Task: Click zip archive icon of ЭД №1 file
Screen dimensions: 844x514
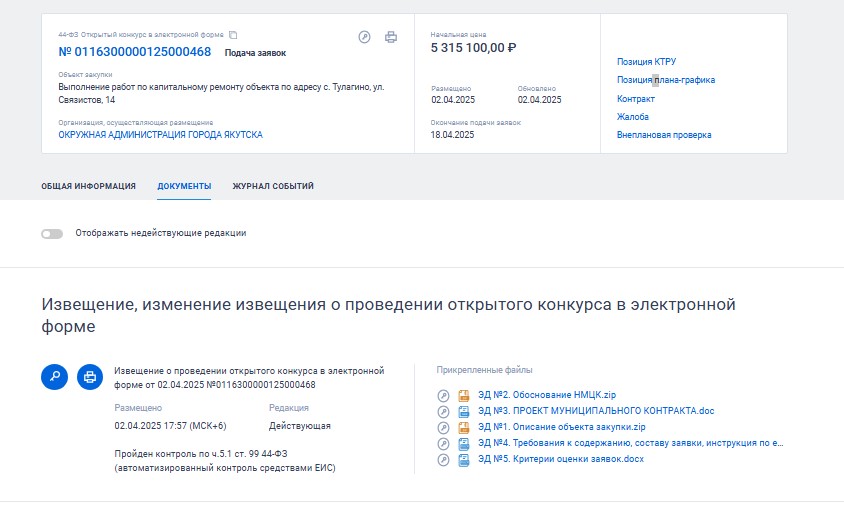Action: pyautogui.click(x=463, y=428)
